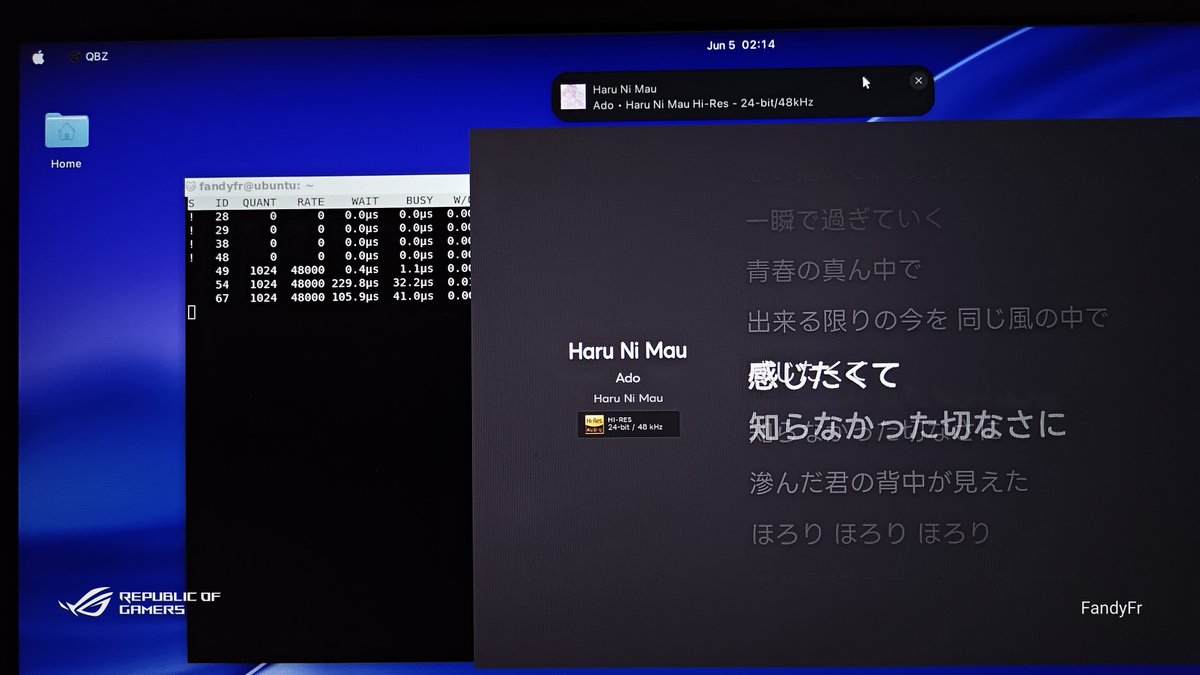
Task: Select lyric line 知らなかった切なさに
Action: 908,426
